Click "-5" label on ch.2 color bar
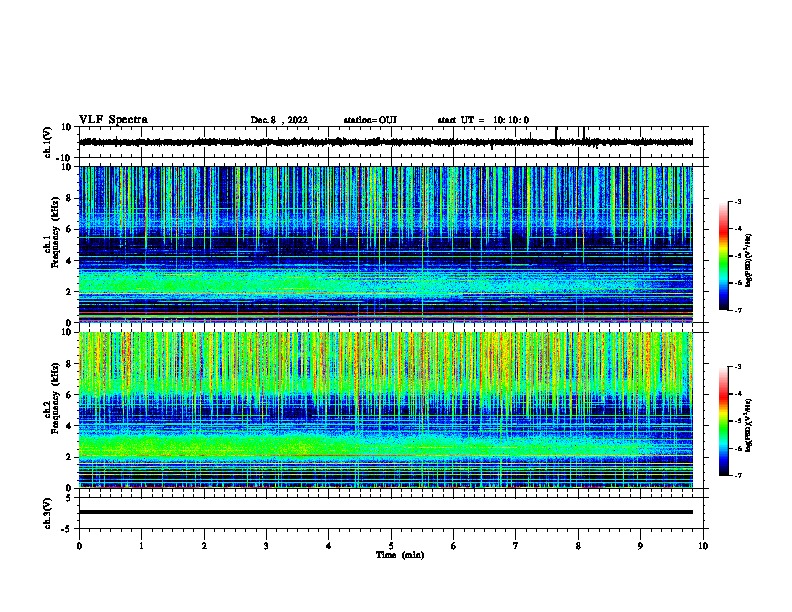 [x=738, y=421]
